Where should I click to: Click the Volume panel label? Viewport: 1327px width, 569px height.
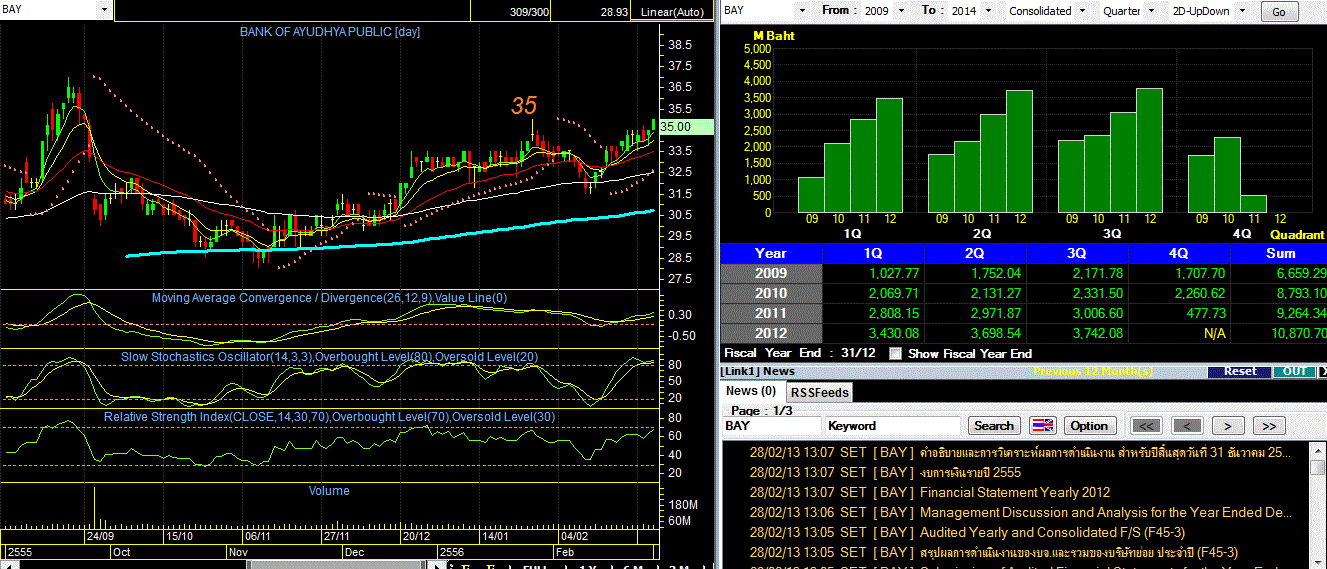[329, 491]
